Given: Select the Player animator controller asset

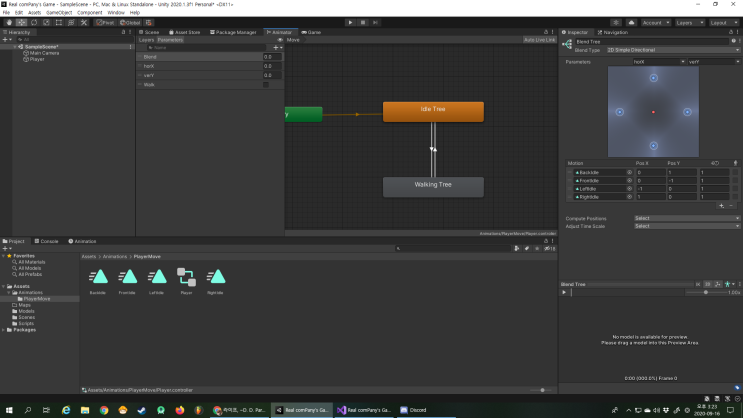Looking at the screenshot, I should pyautogui.click(x=186, y=282).
